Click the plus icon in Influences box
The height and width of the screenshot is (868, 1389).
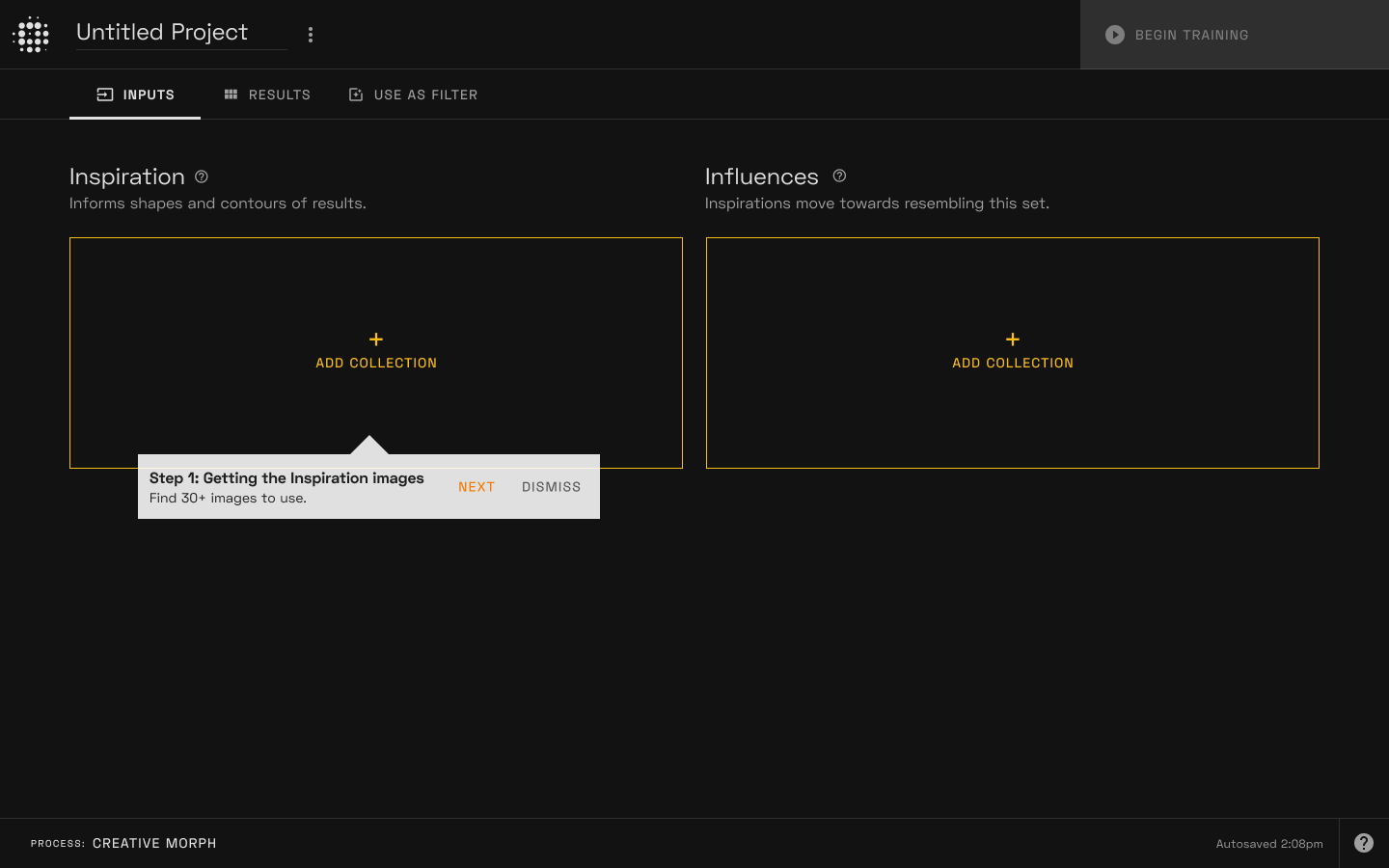point(1013,339)
